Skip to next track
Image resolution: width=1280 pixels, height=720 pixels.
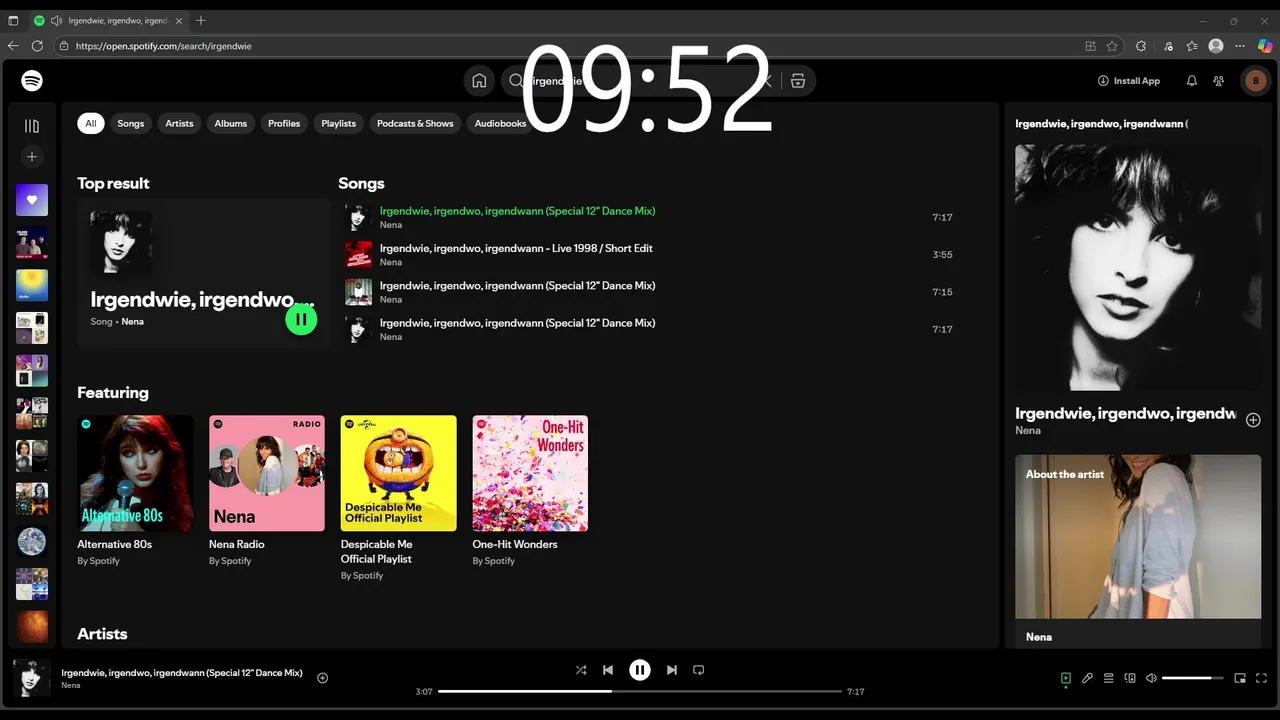(x=672, y=670)
